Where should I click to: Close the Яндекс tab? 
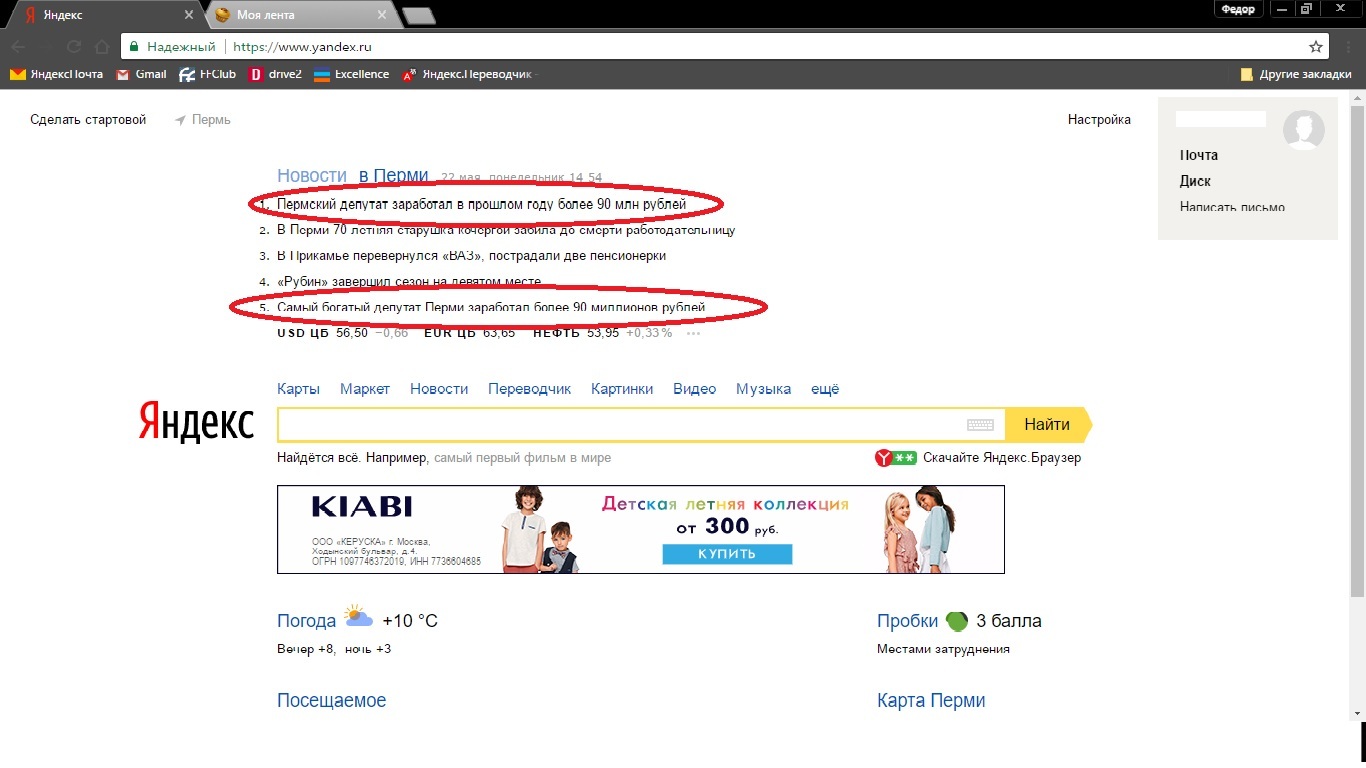click(189, 15)
